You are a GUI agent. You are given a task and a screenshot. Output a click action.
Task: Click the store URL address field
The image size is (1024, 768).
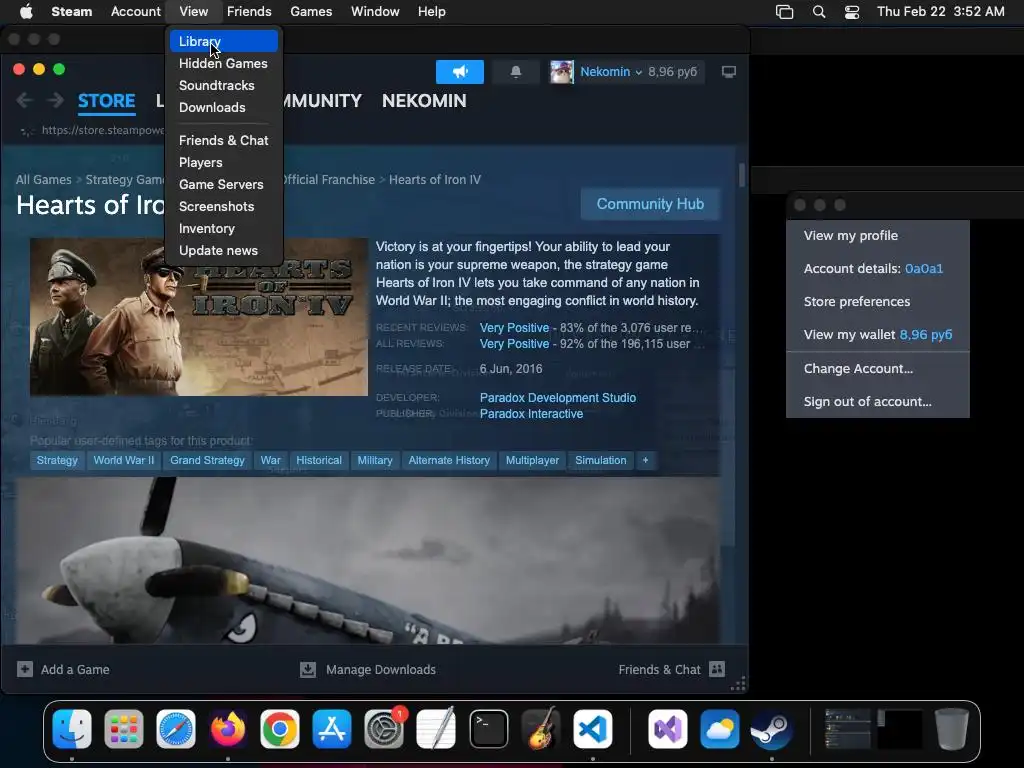click(102, 130)
